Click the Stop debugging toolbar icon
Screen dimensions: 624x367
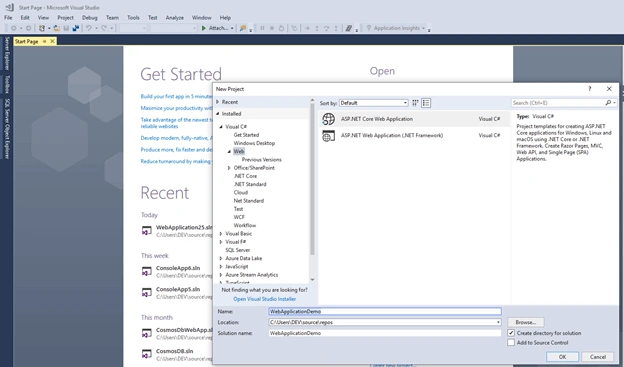click(x=272, y=28)
